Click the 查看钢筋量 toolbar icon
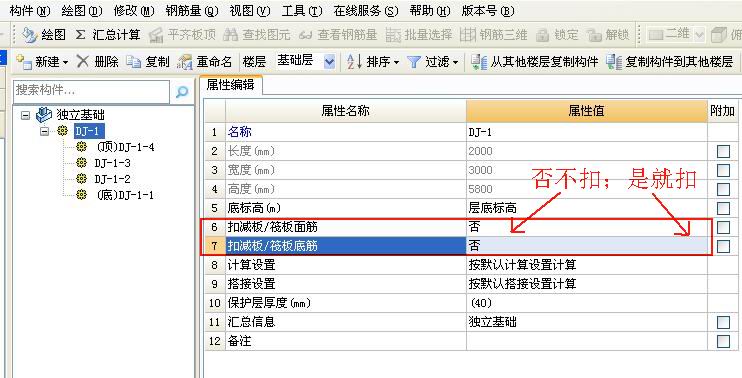This screenshot has height=378, width=742. coord(306,35)
